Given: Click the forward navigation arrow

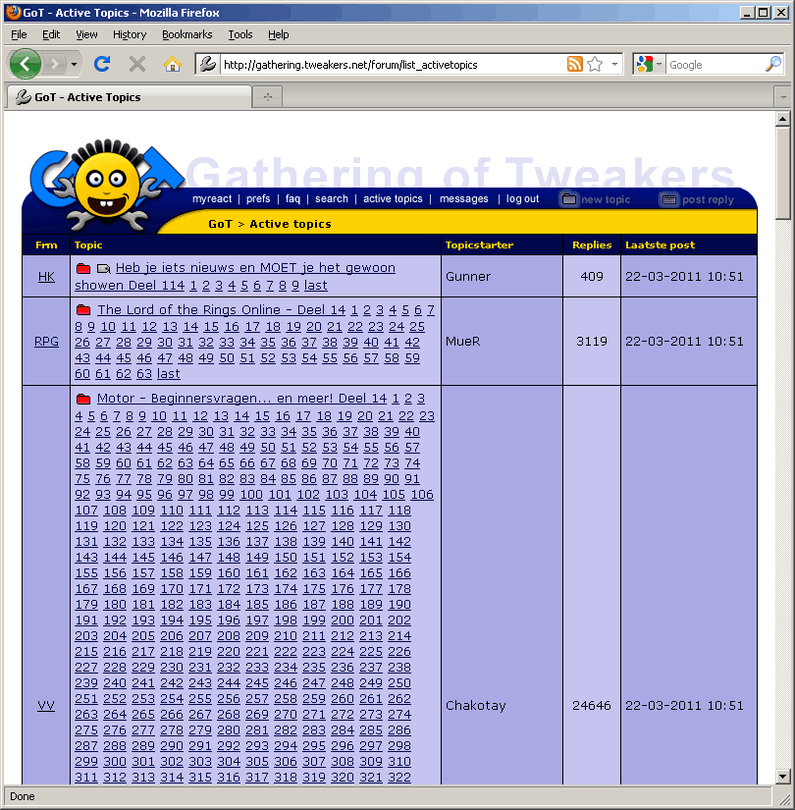Looking at the screenshot, I should [x=54, y=65].
